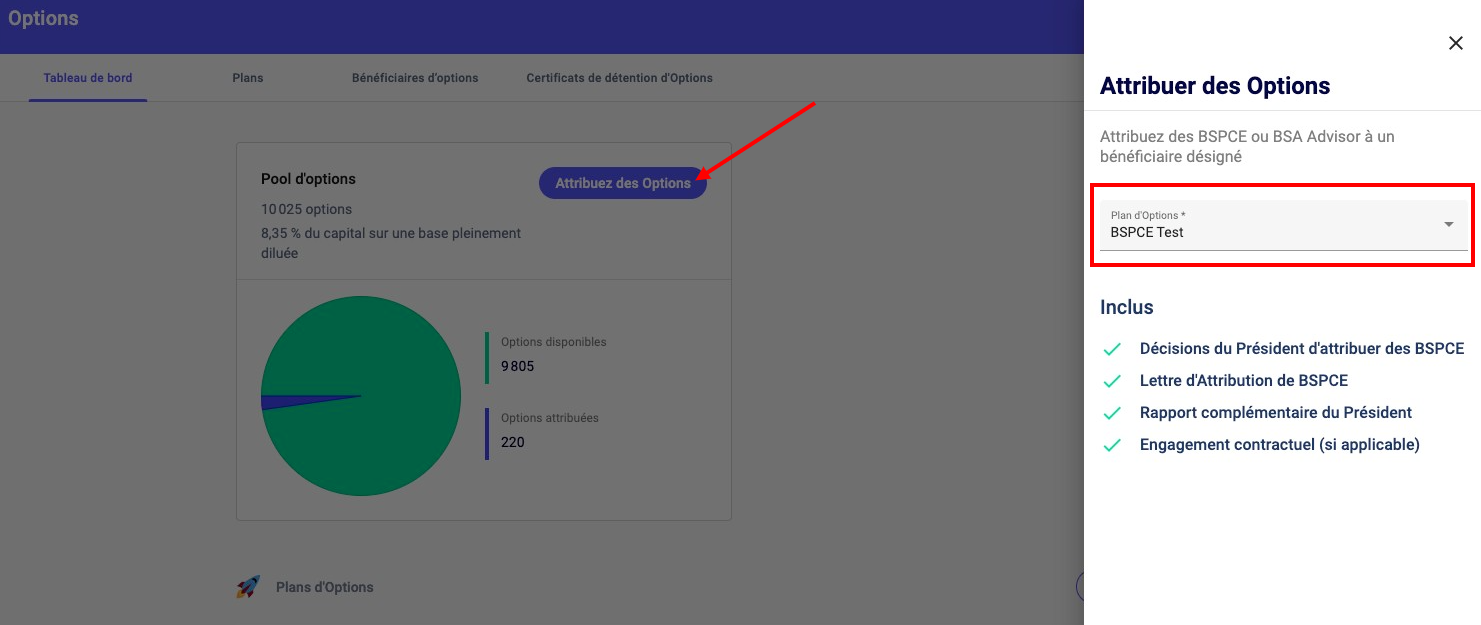Click the checkmark beside Engagement contractuel
The image size is (1481, 625).
[x=1111, y=445]
